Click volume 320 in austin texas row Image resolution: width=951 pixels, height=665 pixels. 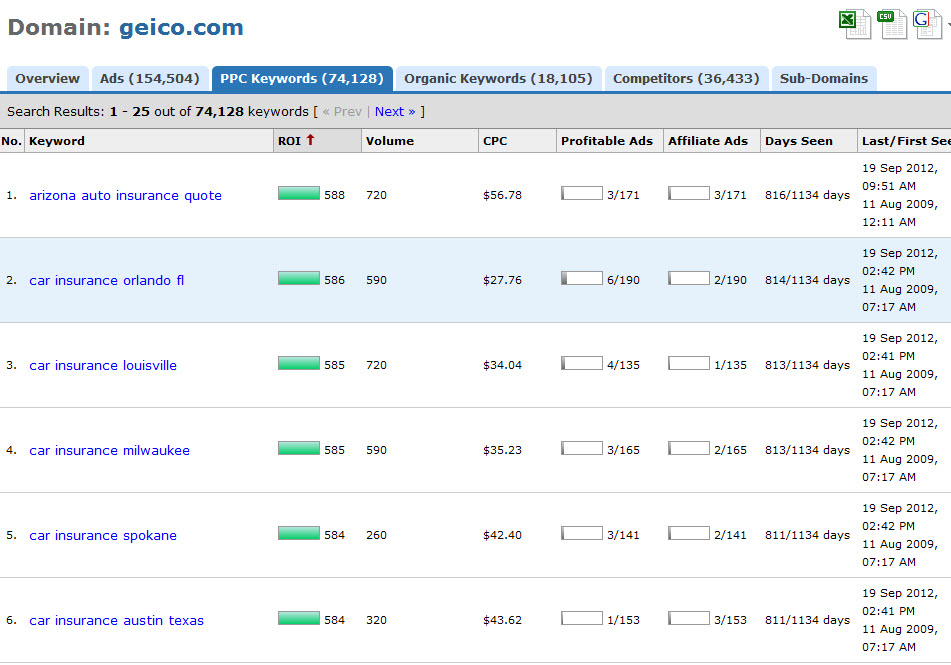376,619
